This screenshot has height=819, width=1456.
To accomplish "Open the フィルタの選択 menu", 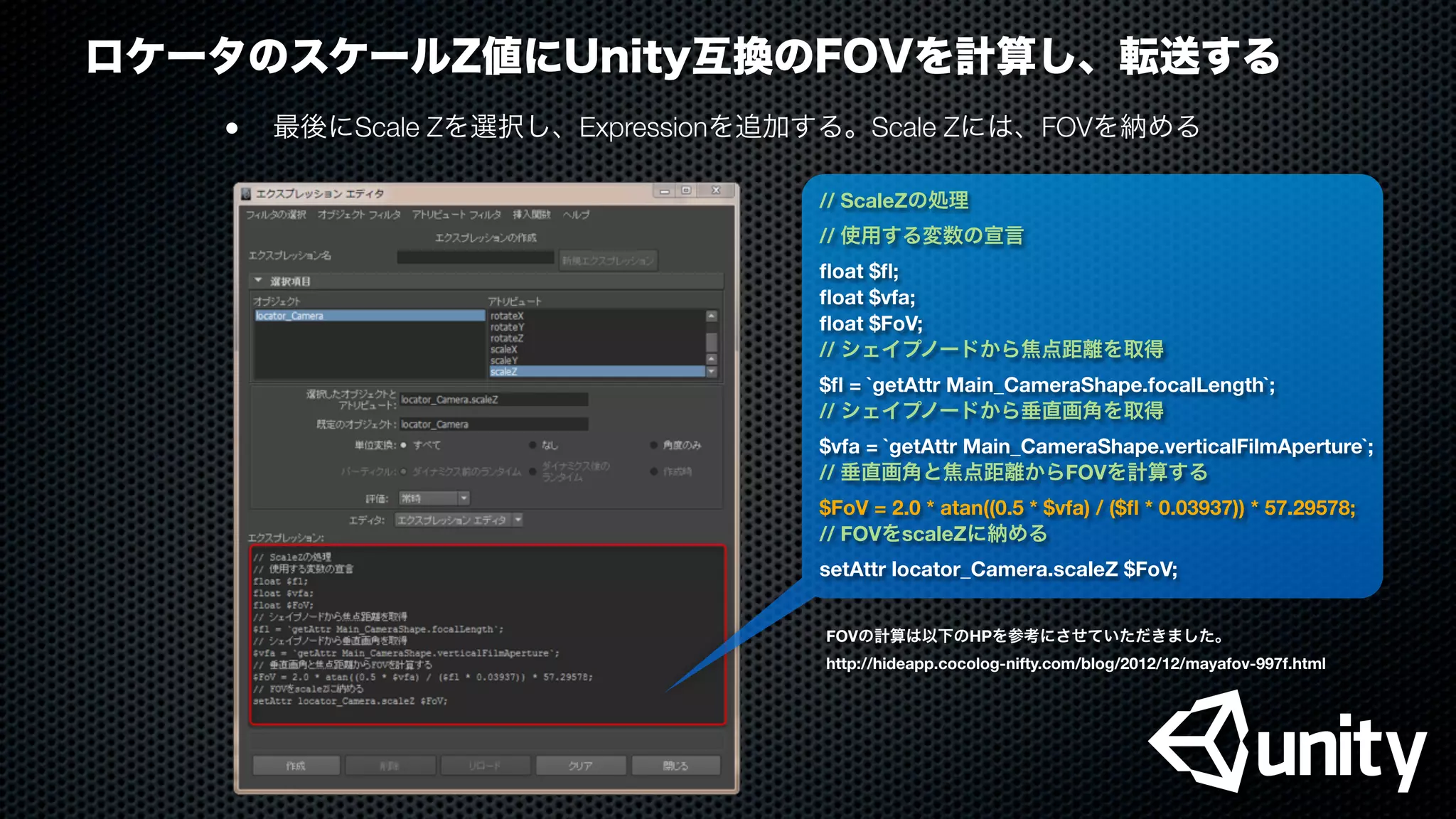I will pos(276,215).
